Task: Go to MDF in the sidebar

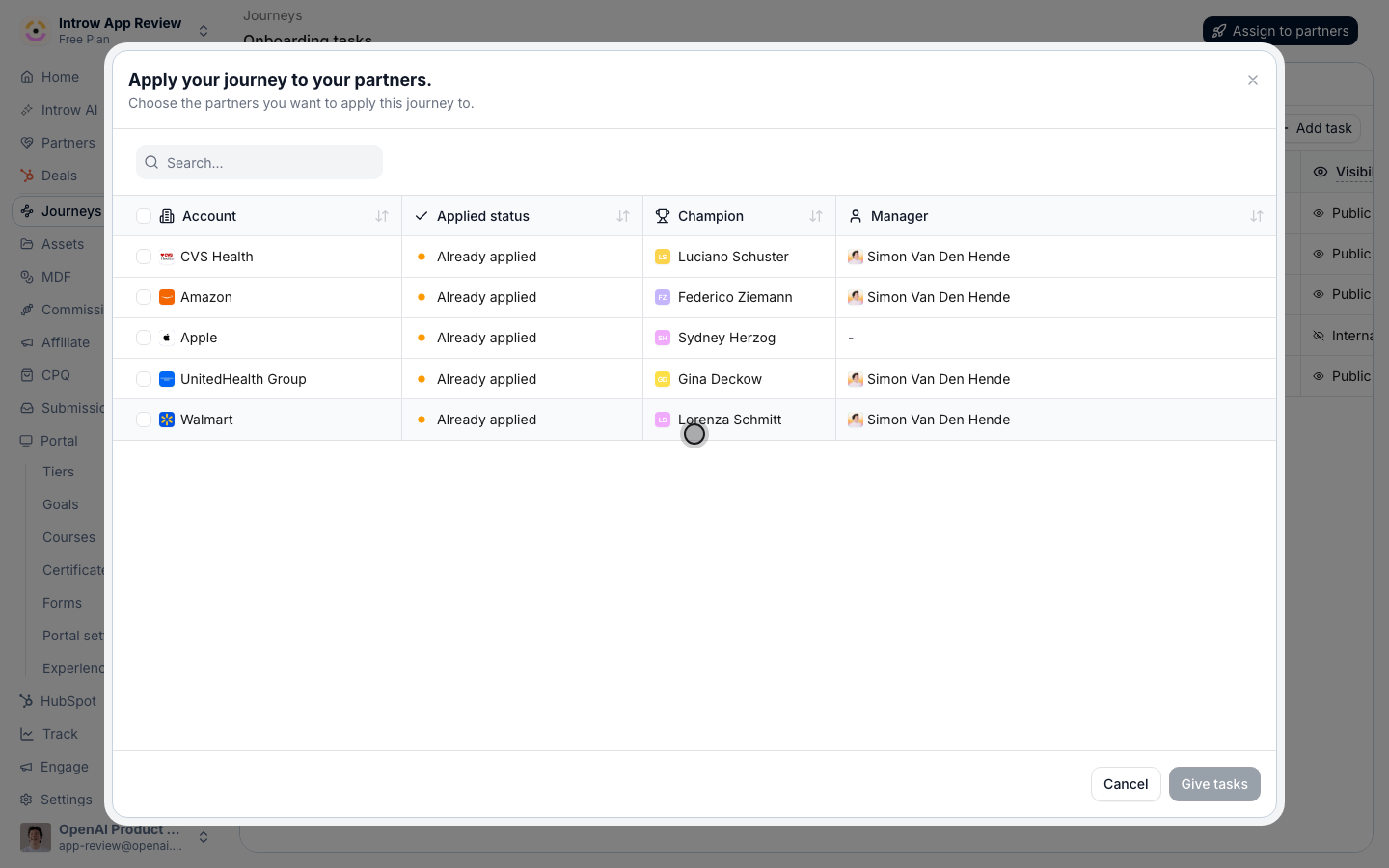Action: click(x=58, y=277)
